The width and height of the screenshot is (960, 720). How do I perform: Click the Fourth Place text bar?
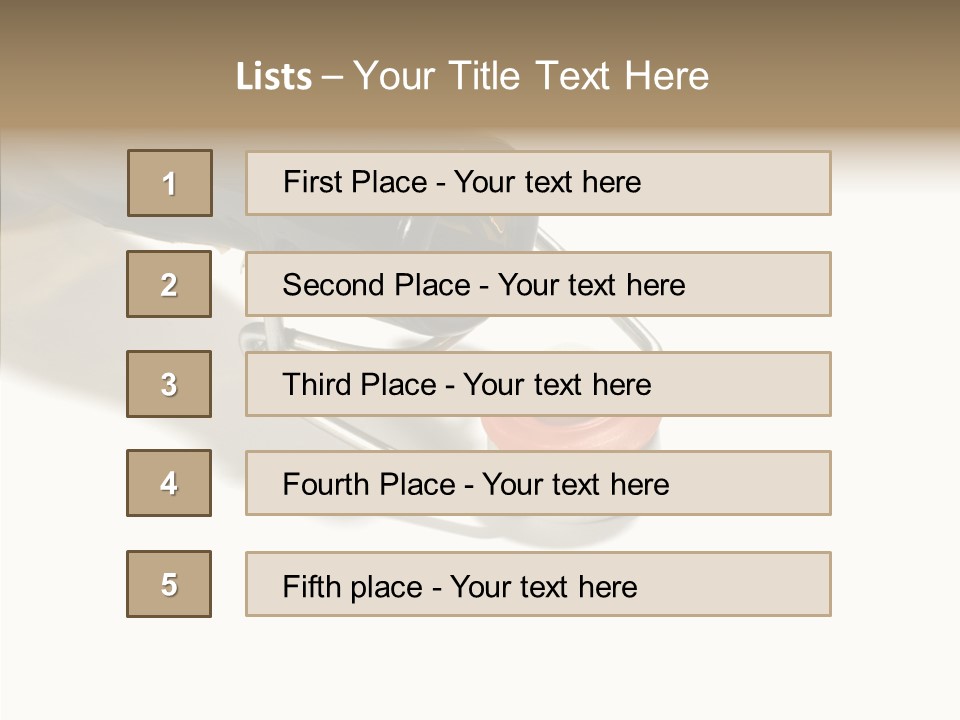538,483
